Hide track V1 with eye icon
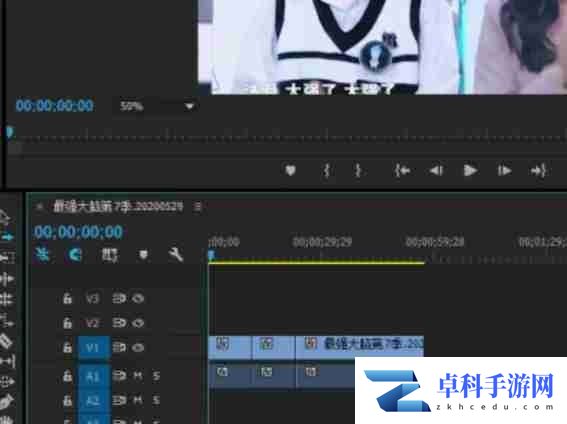The width and height of the screenshot is (567, 424). point(138,348)
